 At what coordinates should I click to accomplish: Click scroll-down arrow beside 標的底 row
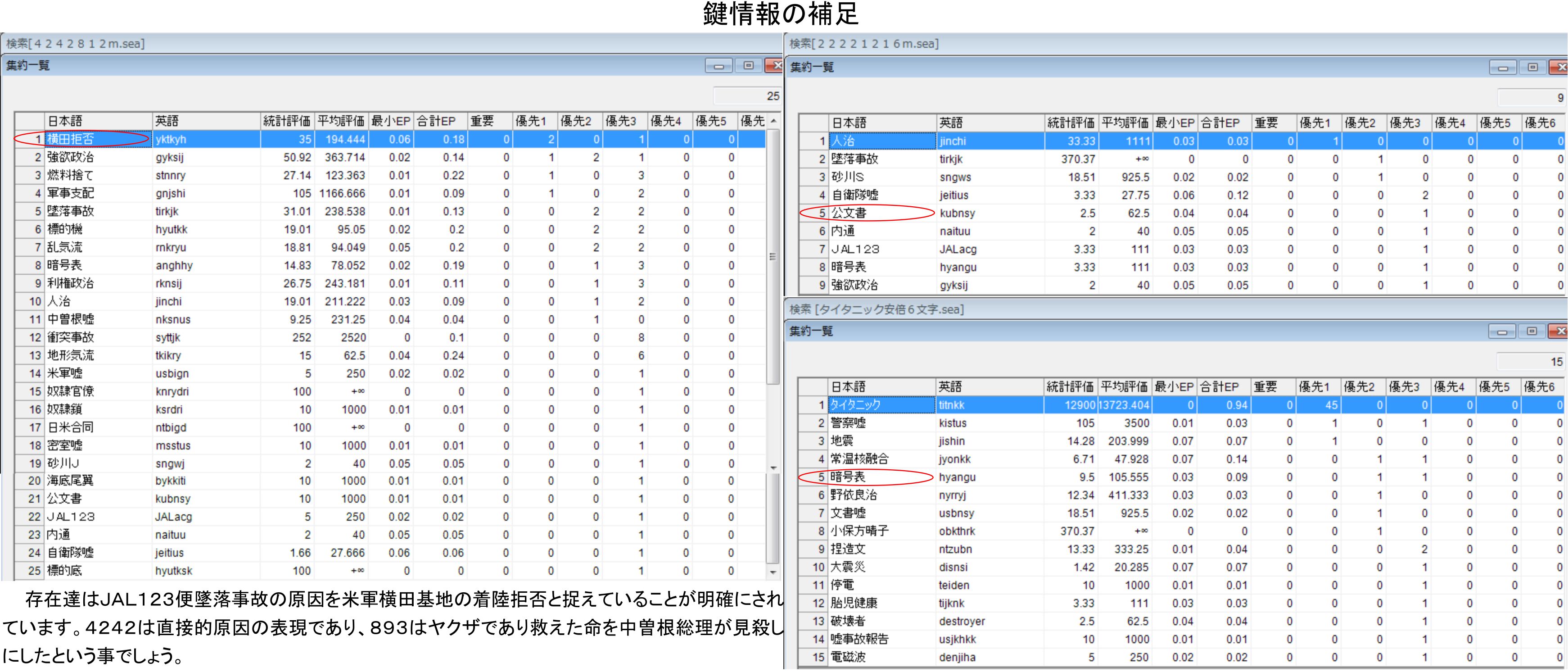point(773,572)
